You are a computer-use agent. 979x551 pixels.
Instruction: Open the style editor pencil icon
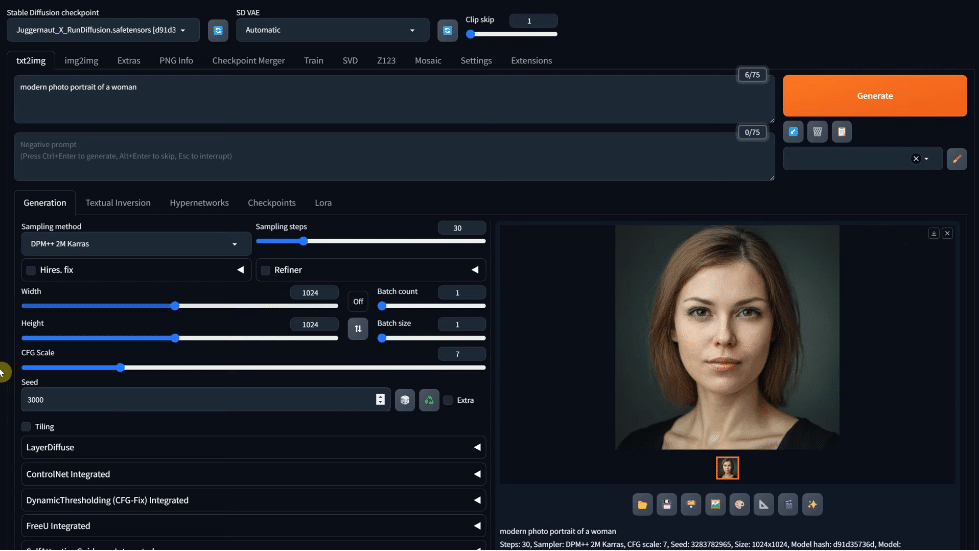click(x=957, y=159)
